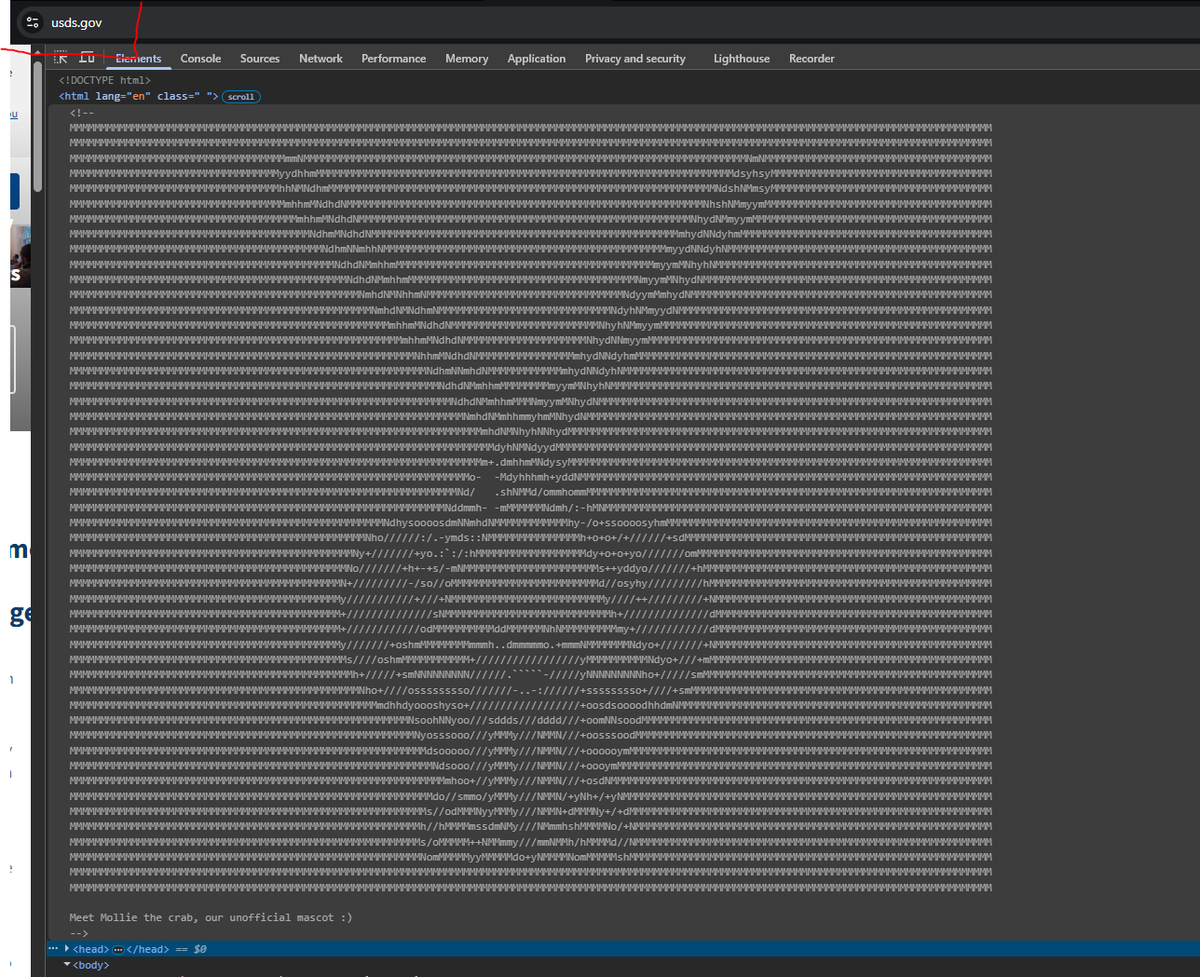Toggle the device toolbar icon
Viewport: 1200px width, 977px height.
click(87, 58)
